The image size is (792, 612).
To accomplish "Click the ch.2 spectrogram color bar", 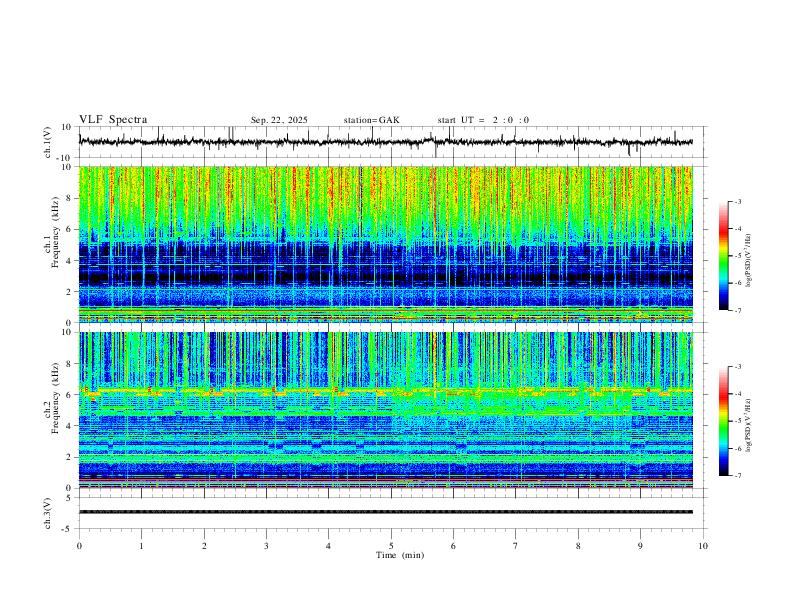I will [x=723, y=421].
